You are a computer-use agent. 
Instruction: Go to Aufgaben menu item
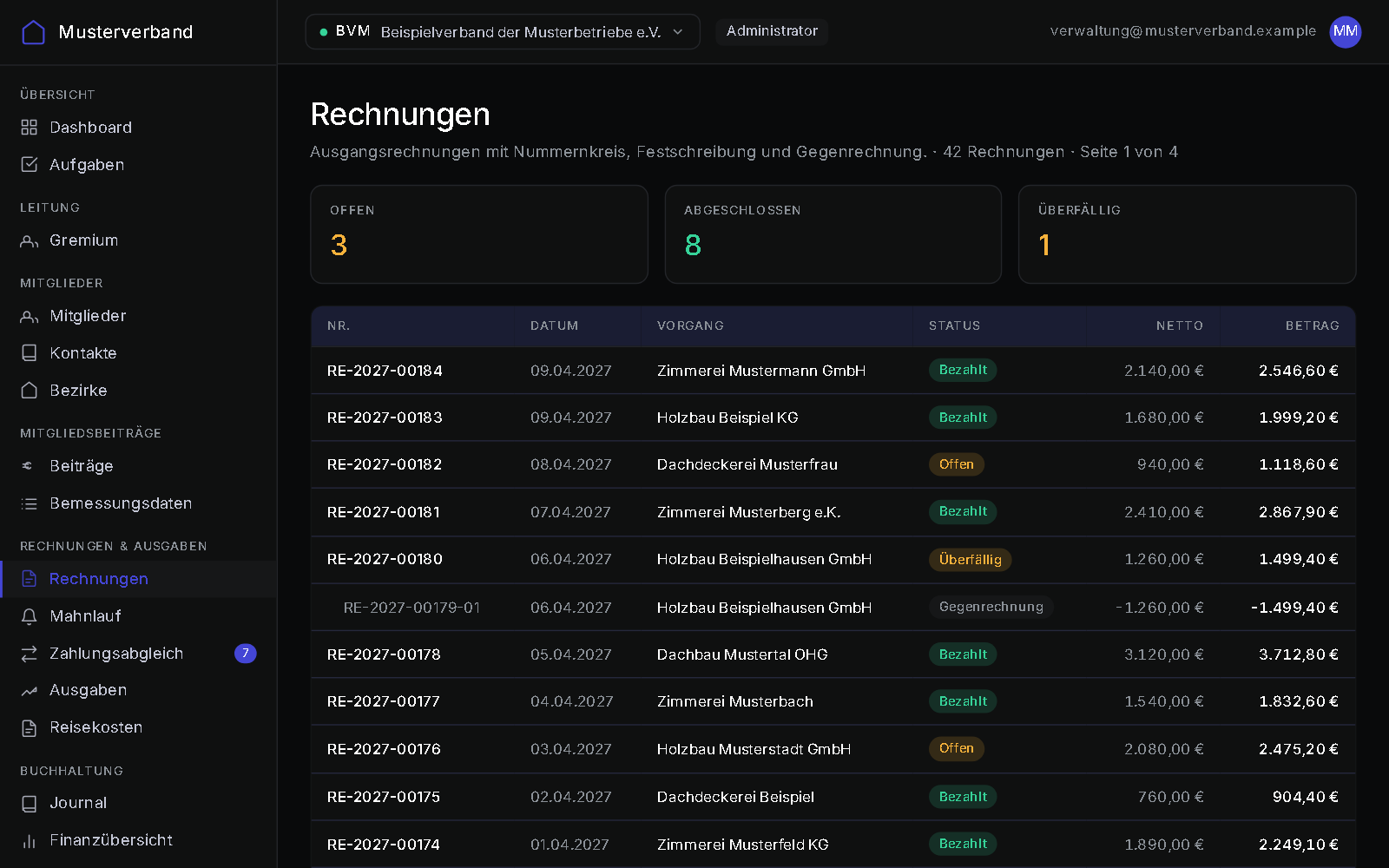tap(139, 165)
